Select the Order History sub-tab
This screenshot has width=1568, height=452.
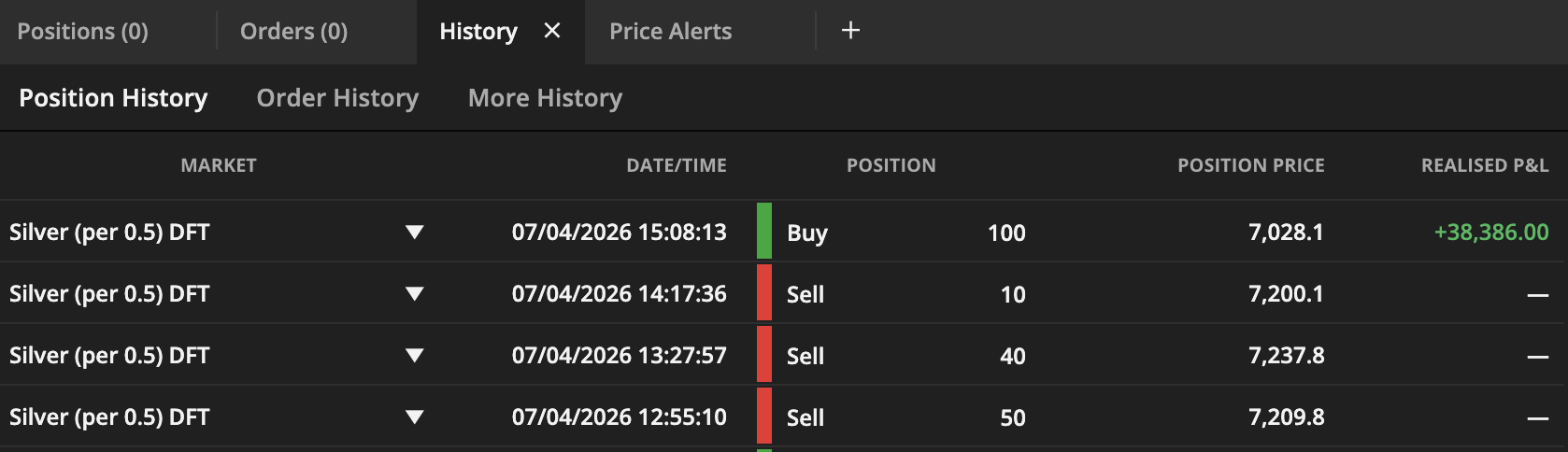click(337, 98)
